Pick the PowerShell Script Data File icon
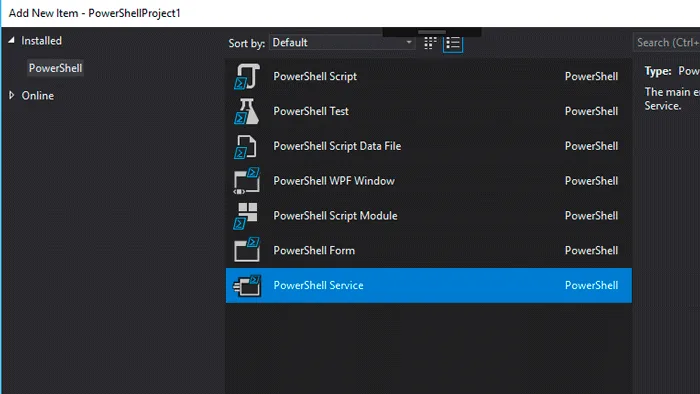700x394 pixels. 245,146
